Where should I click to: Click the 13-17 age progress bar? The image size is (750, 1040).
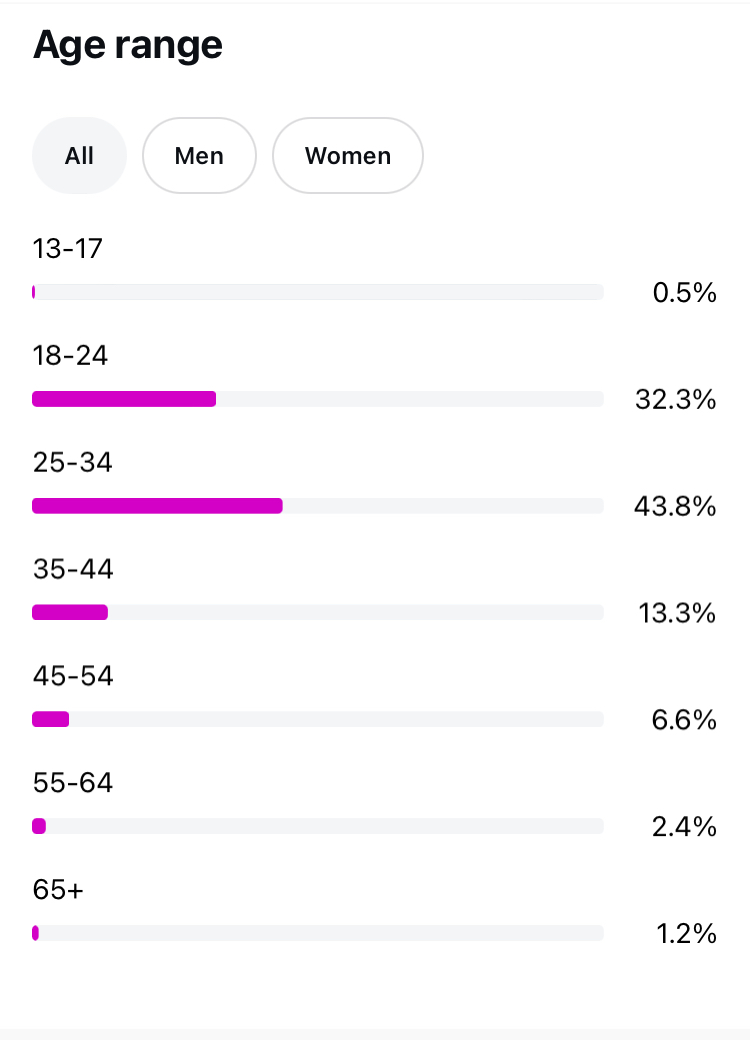(318, 292)
